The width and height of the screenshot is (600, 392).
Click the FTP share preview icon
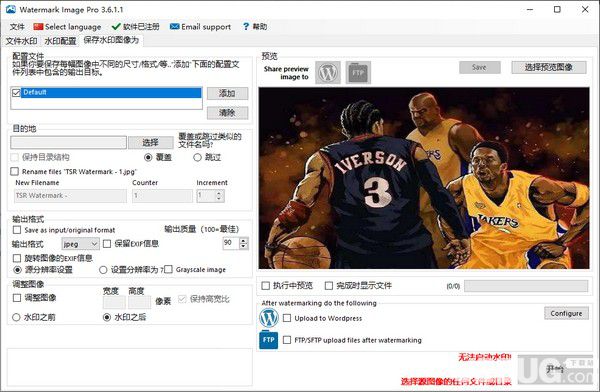[358, 72]
